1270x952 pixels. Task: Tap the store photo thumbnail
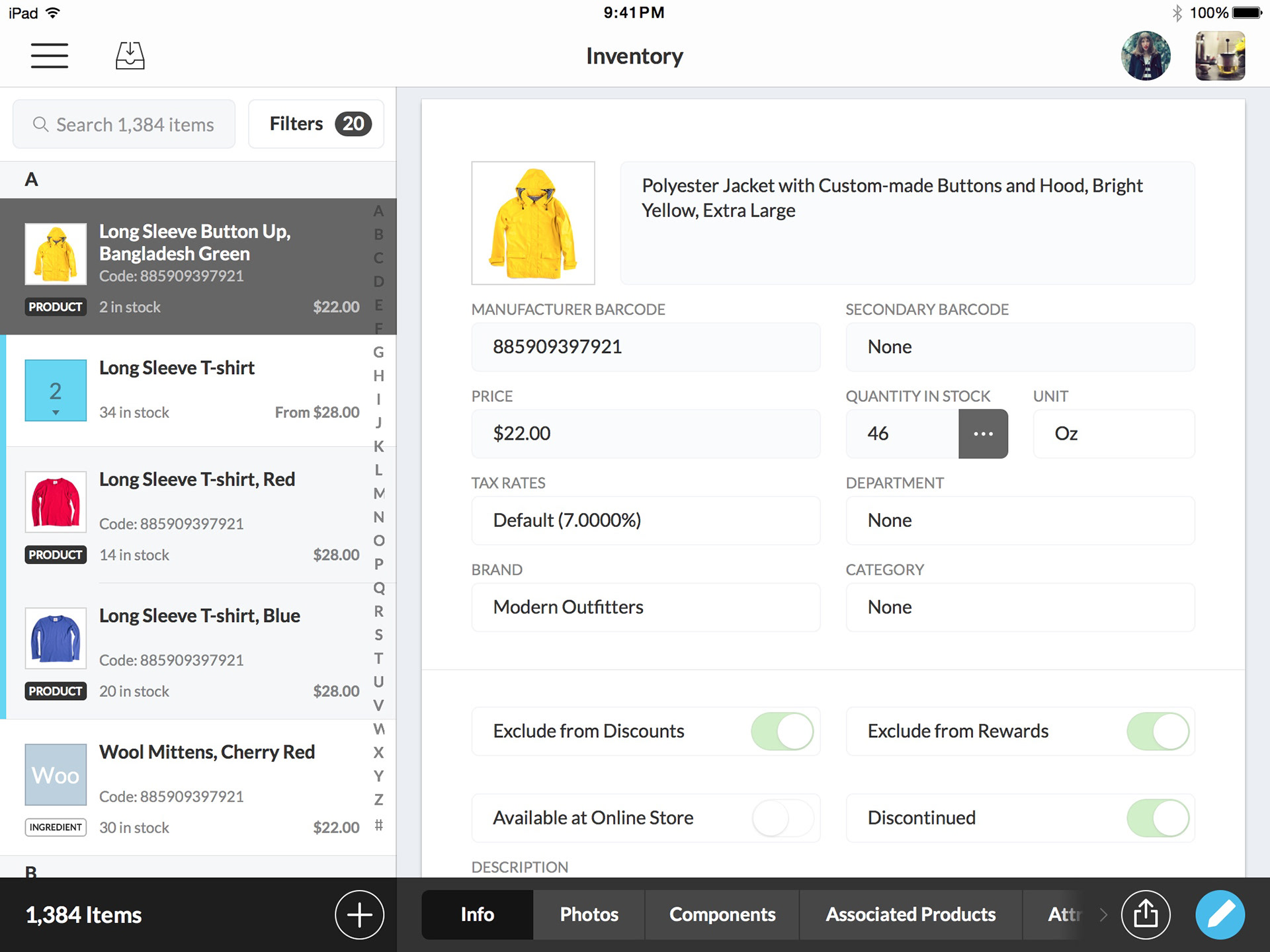pyautogui.click(x=1220, y=56)
